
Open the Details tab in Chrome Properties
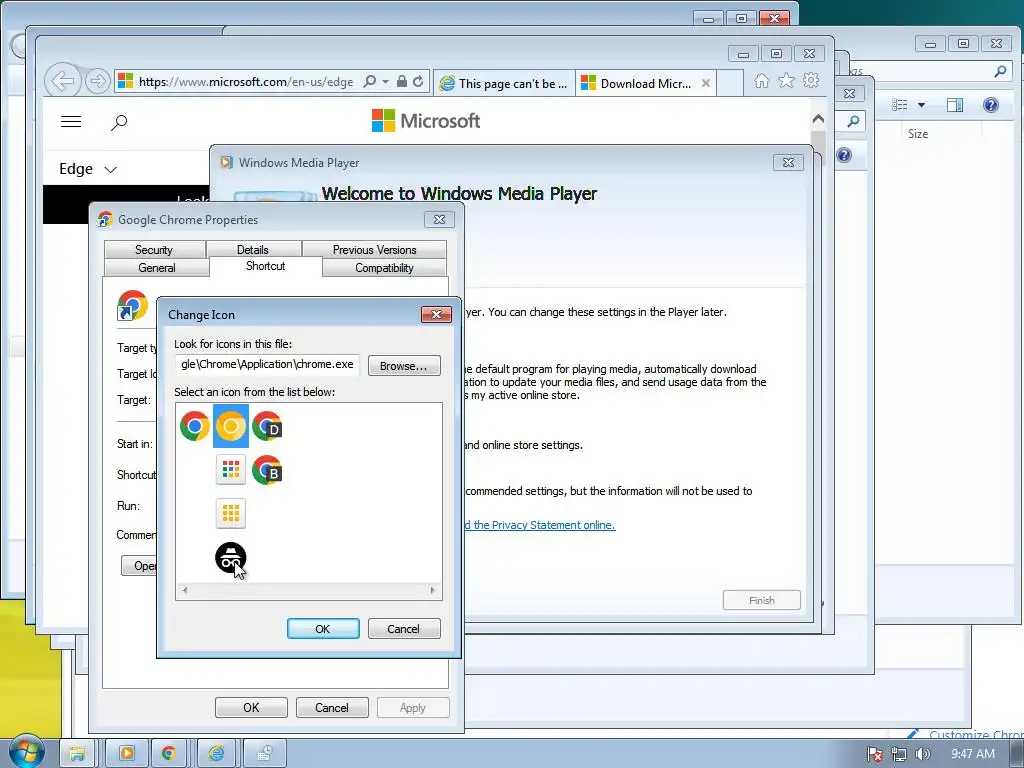click(x=253, y=249)
